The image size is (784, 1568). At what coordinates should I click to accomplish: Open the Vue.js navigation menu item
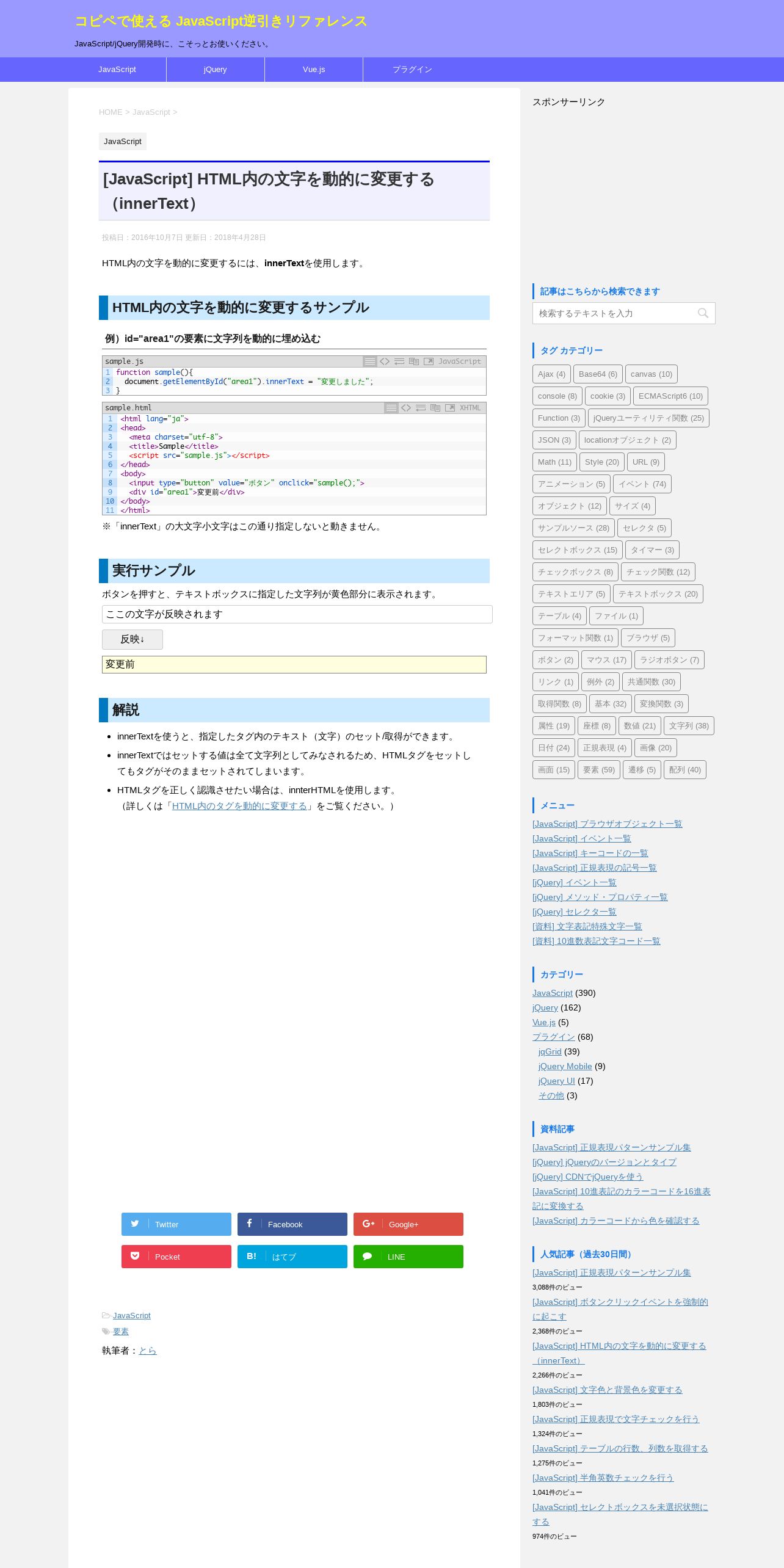[x=314, y=70]
